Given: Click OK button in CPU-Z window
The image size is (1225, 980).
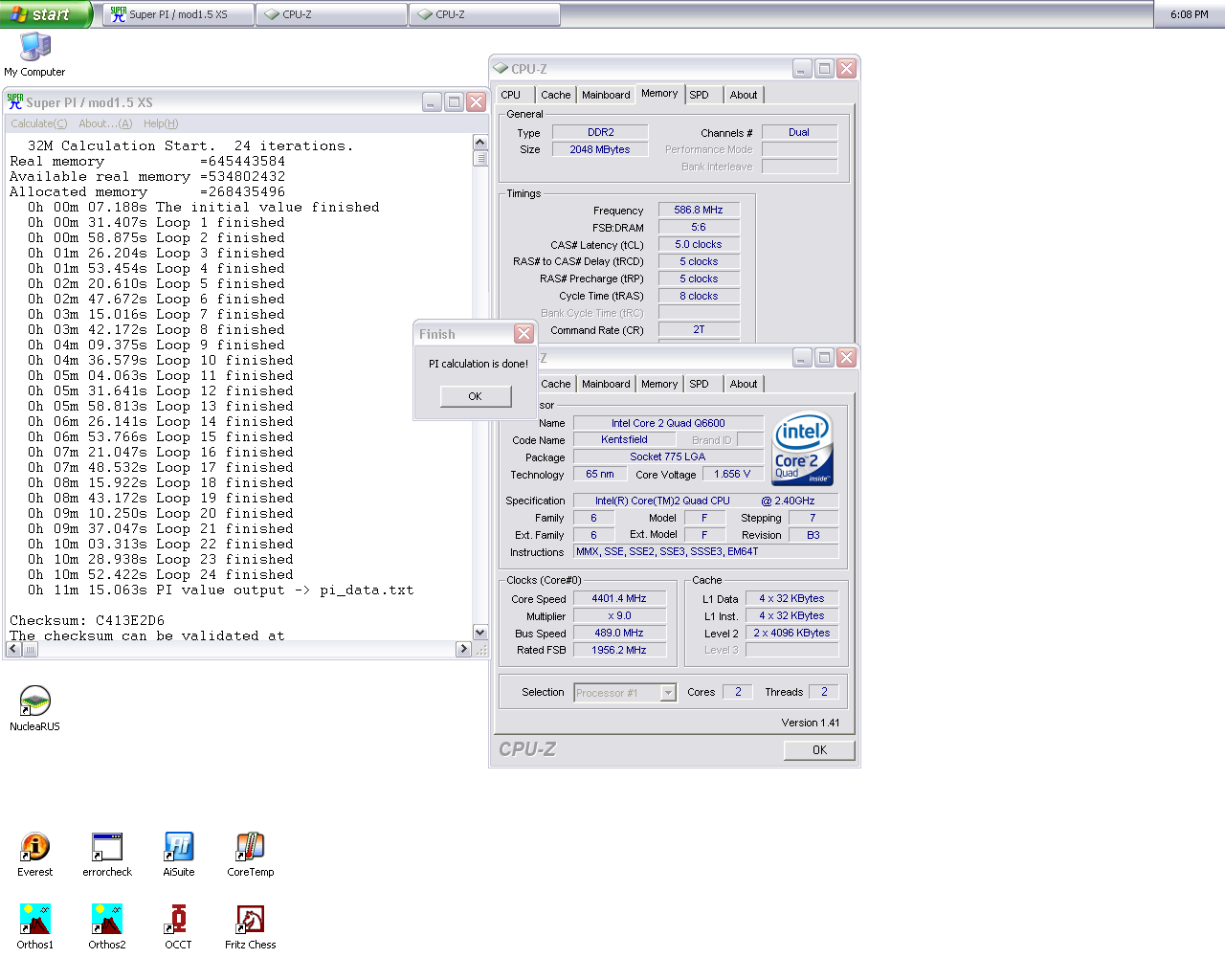Looking at the screenshot, I should [819, 750].
